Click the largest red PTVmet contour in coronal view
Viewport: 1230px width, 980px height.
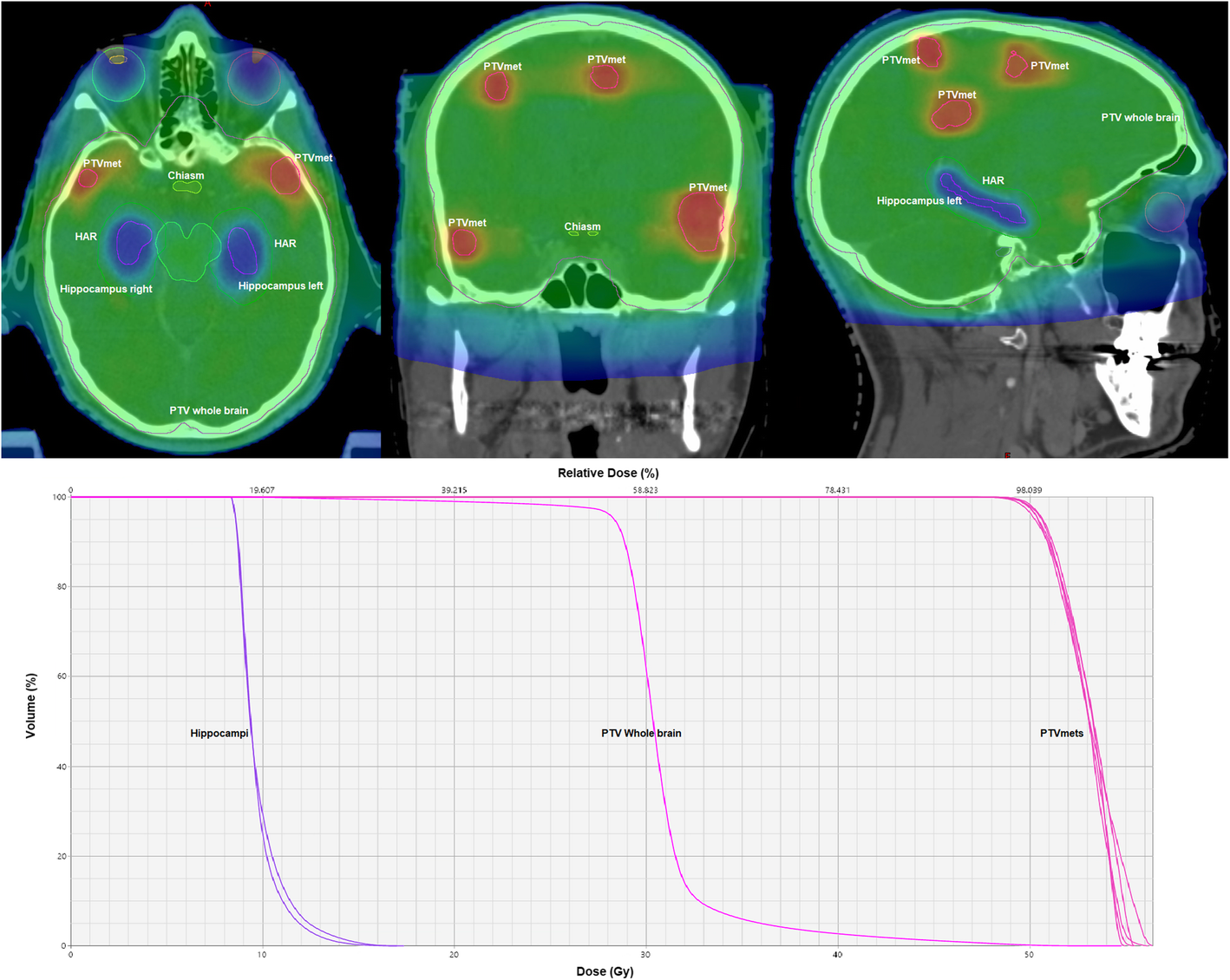701,221
